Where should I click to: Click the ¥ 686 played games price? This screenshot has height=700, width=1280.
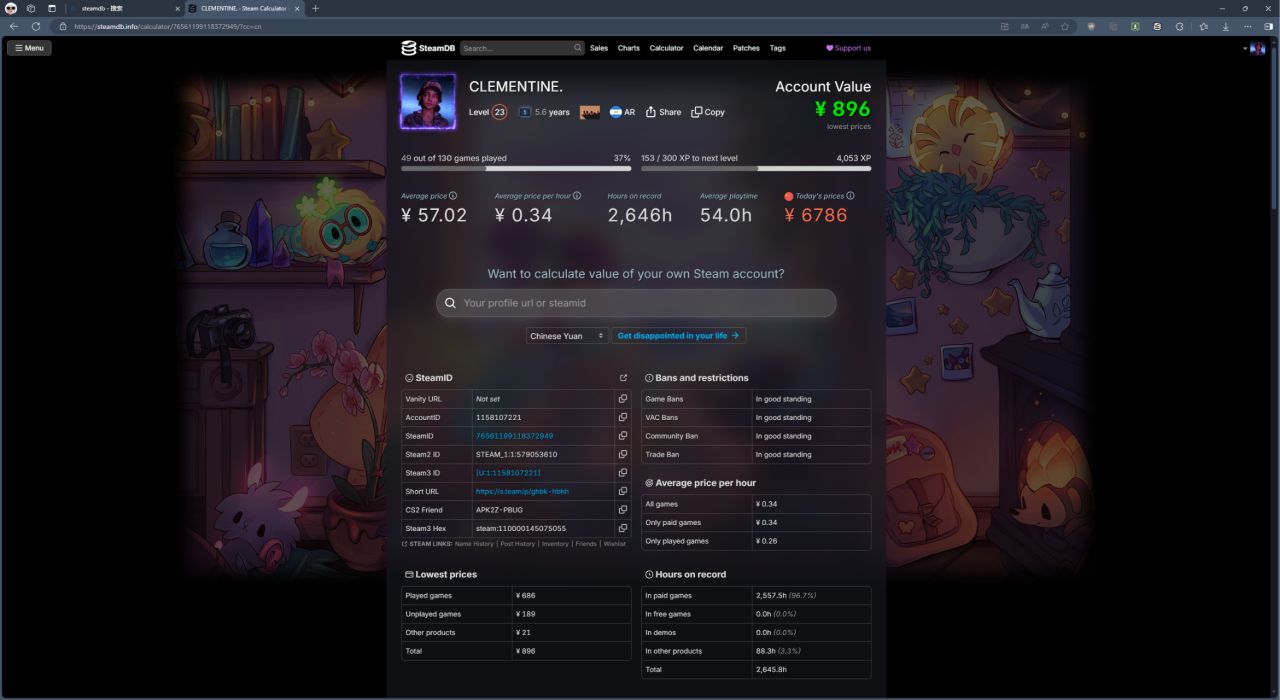tap(526, 595)
